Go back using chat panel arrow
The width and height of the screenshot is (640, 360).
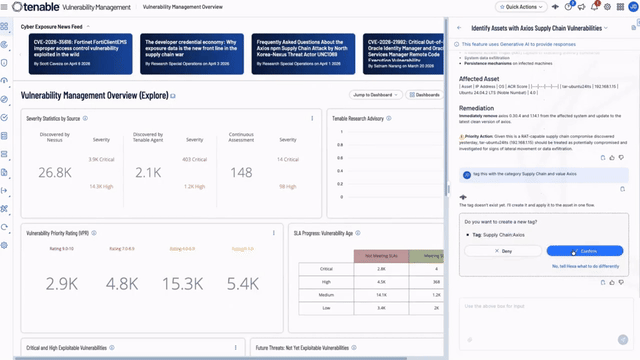tap(459, 28)
